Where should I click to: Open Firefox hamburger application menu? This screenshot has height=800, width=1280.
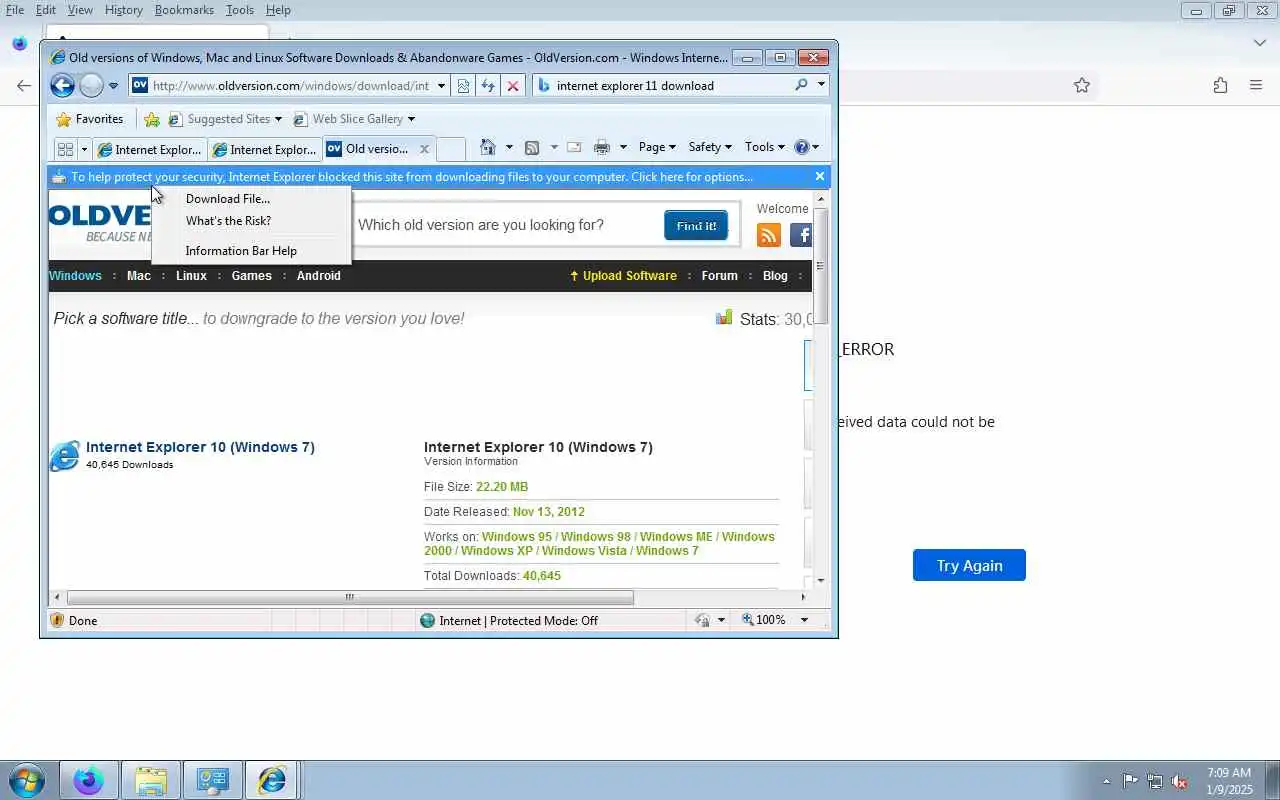pyautogui.click(x=1256, y=85)
